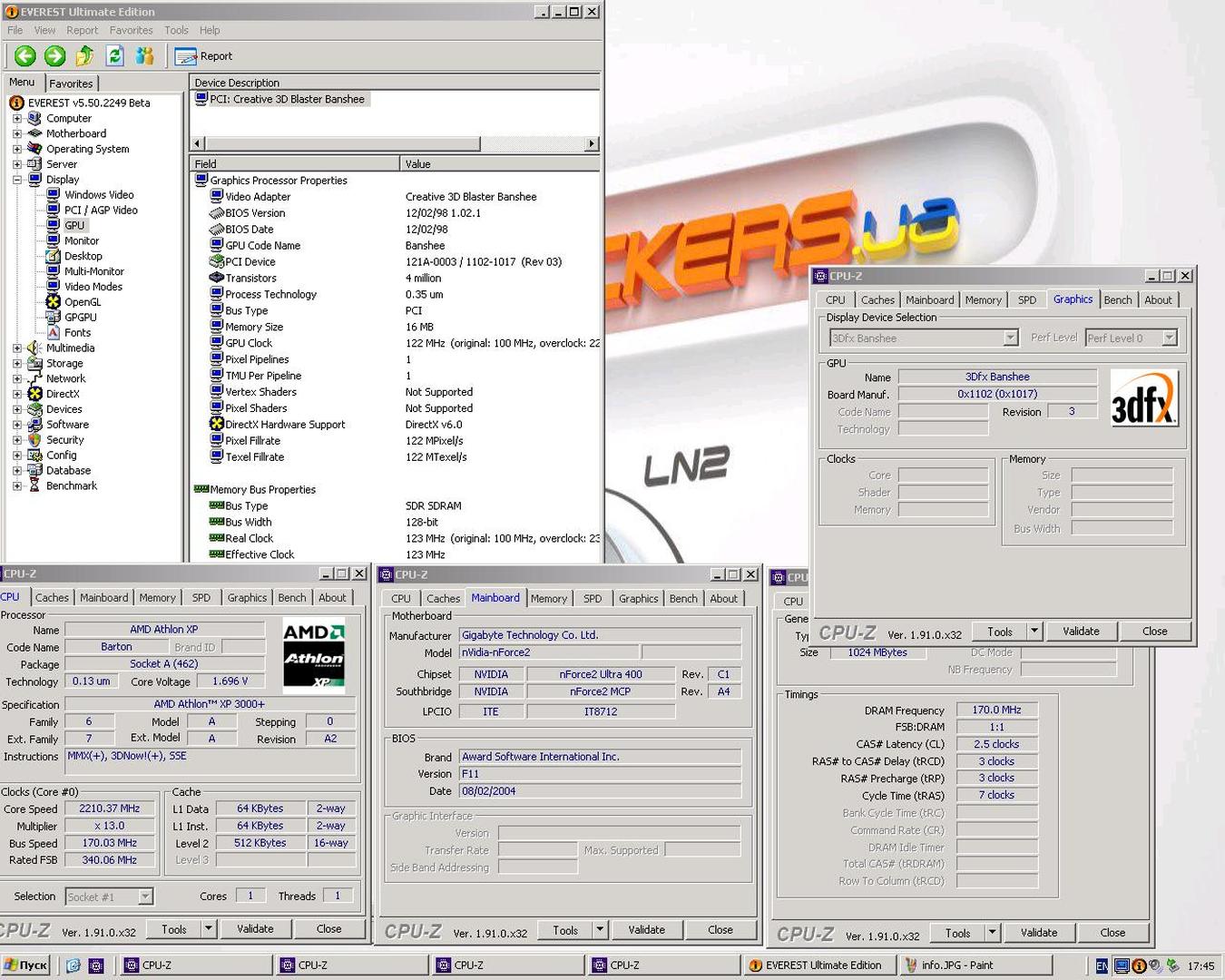Click the Network icon in EVEREST tree
The height and width of the screenshot is (980, 1225).
[34, 378]
